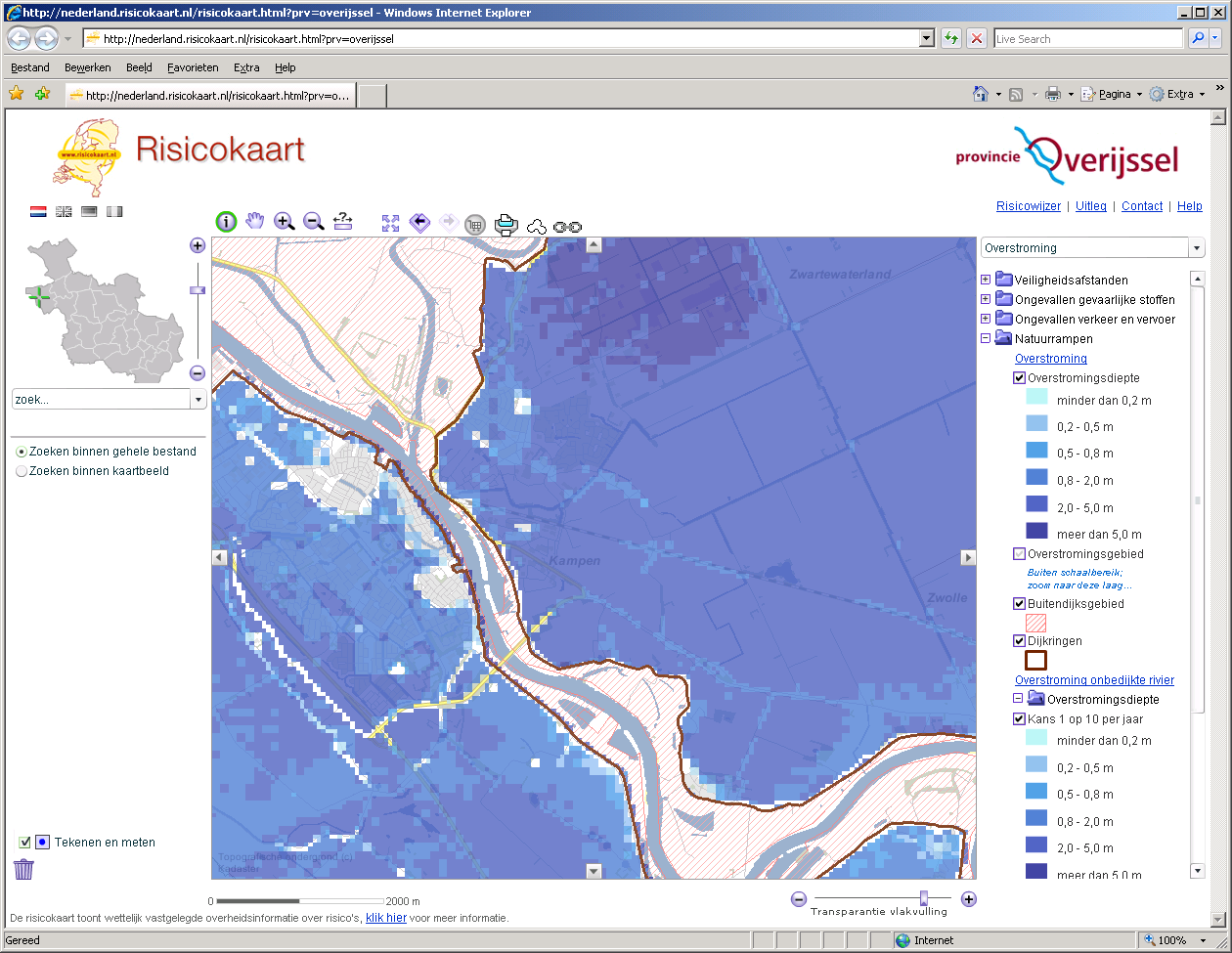Collapse the Natuurrampen folder
This screenshot has height=953, width=1232.
pos(986,338)
